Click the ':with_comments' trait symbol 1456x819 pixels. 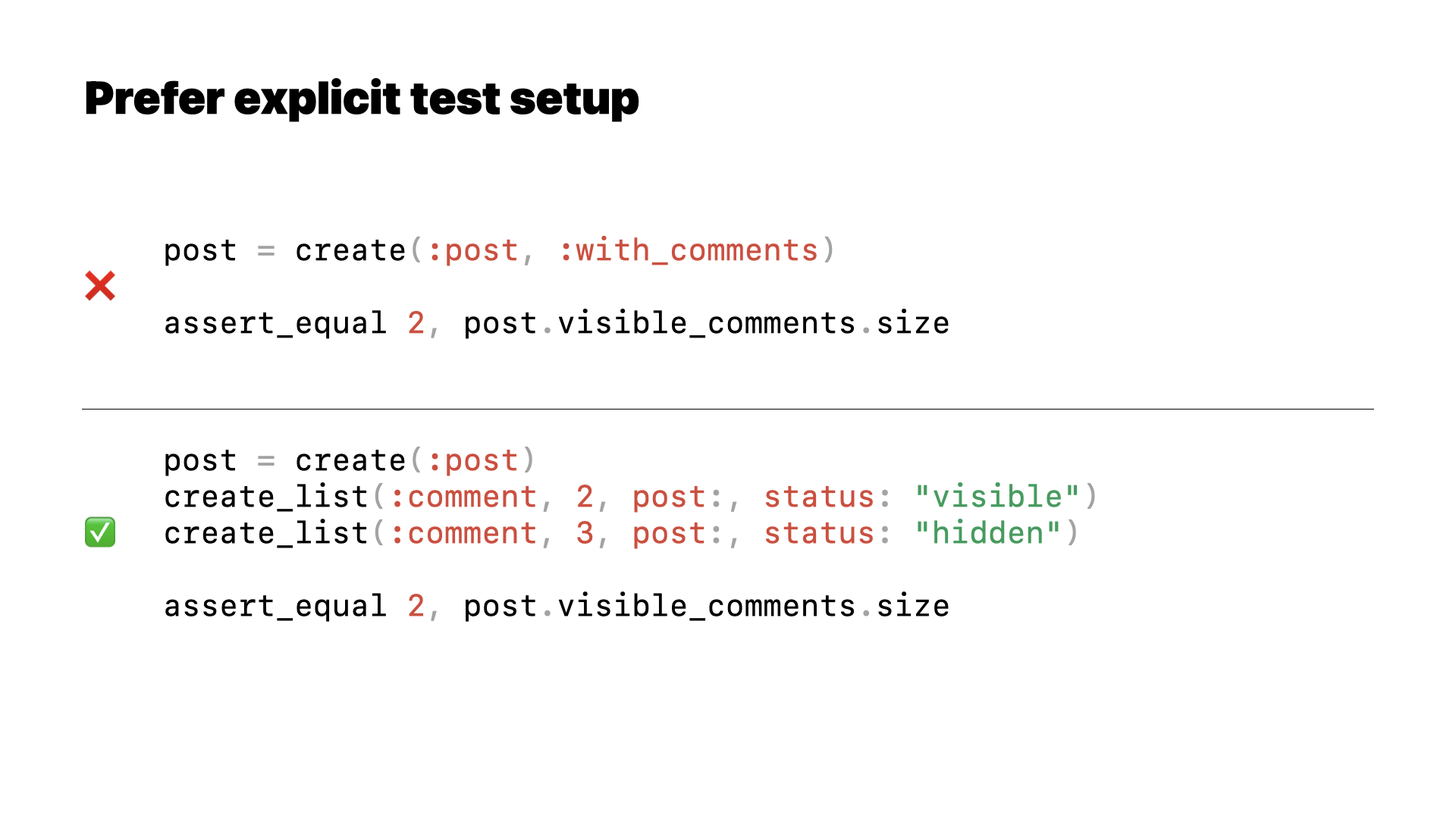[x=689, y=250]
